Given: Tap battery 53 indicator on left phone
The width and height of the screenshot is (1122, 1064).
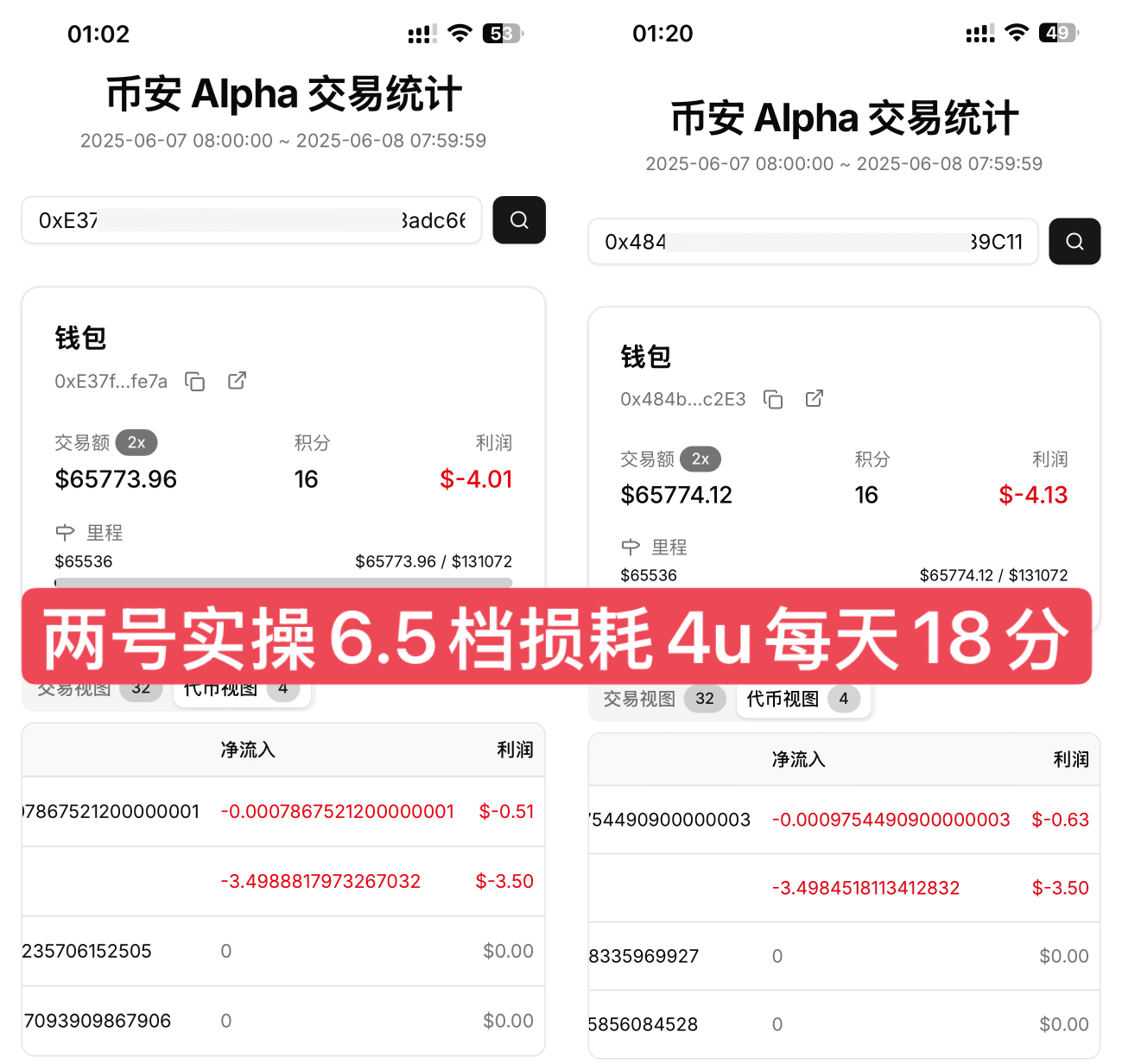Looking at the screenshot, I should coord(503,34).
